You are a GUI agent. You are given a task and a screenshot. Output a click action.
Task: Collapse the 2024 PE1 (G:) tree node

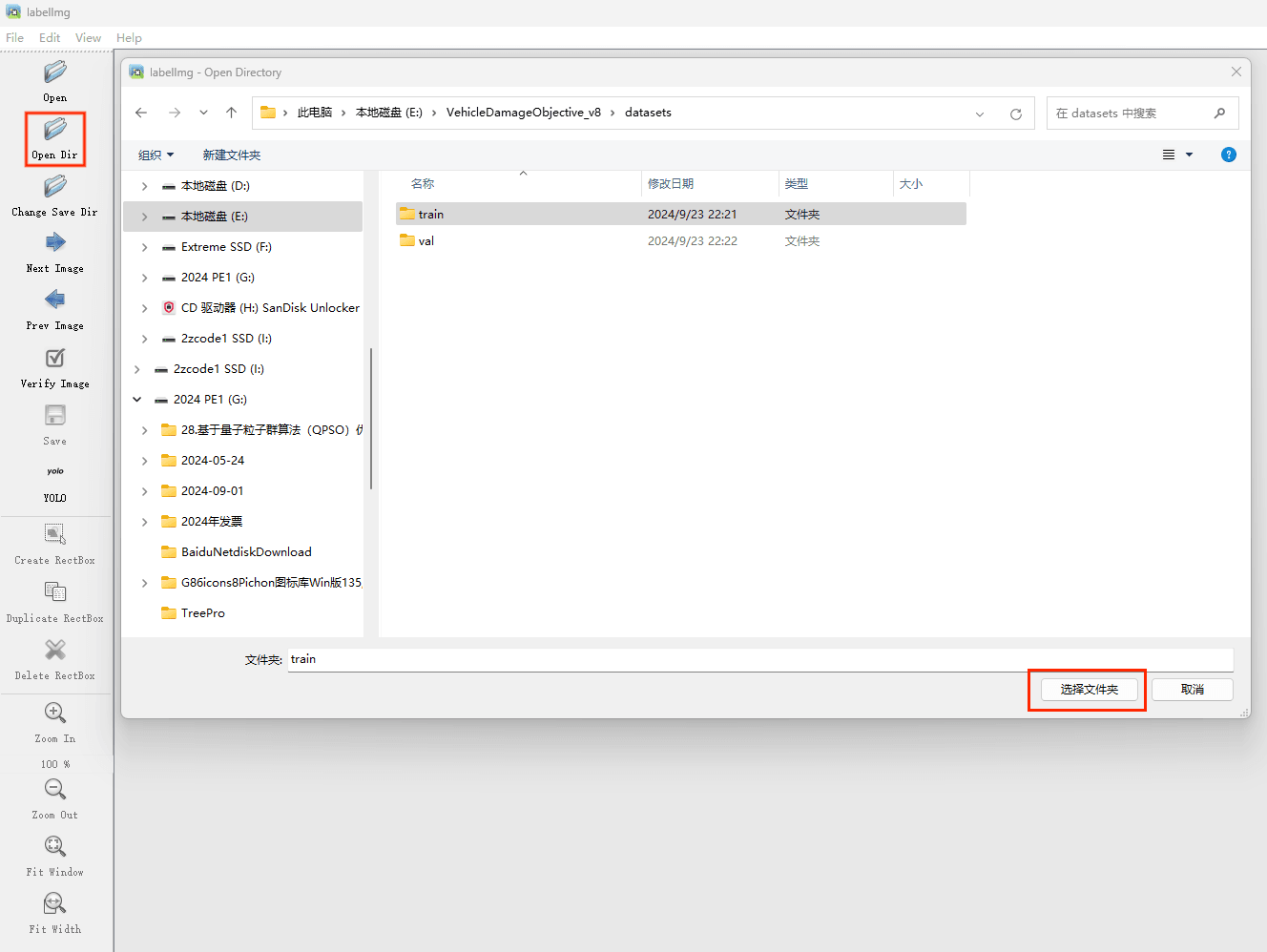[137, 400]
